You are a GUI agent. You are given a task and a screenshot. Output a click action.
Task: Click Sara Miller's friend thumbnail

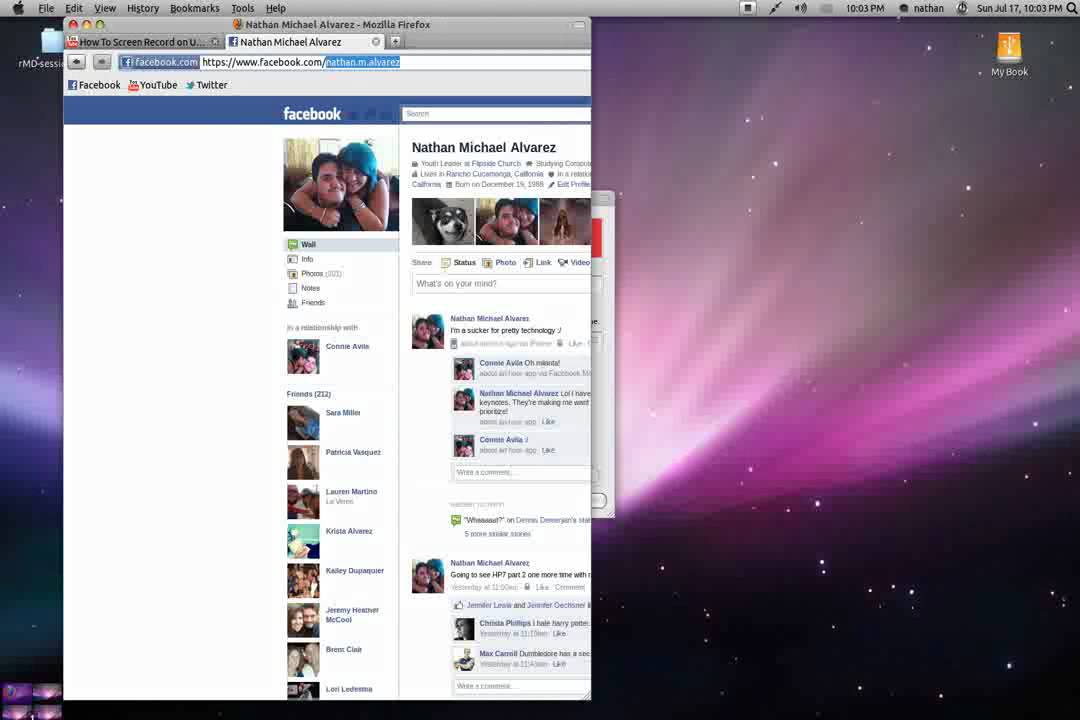click(x=303, y=423)
